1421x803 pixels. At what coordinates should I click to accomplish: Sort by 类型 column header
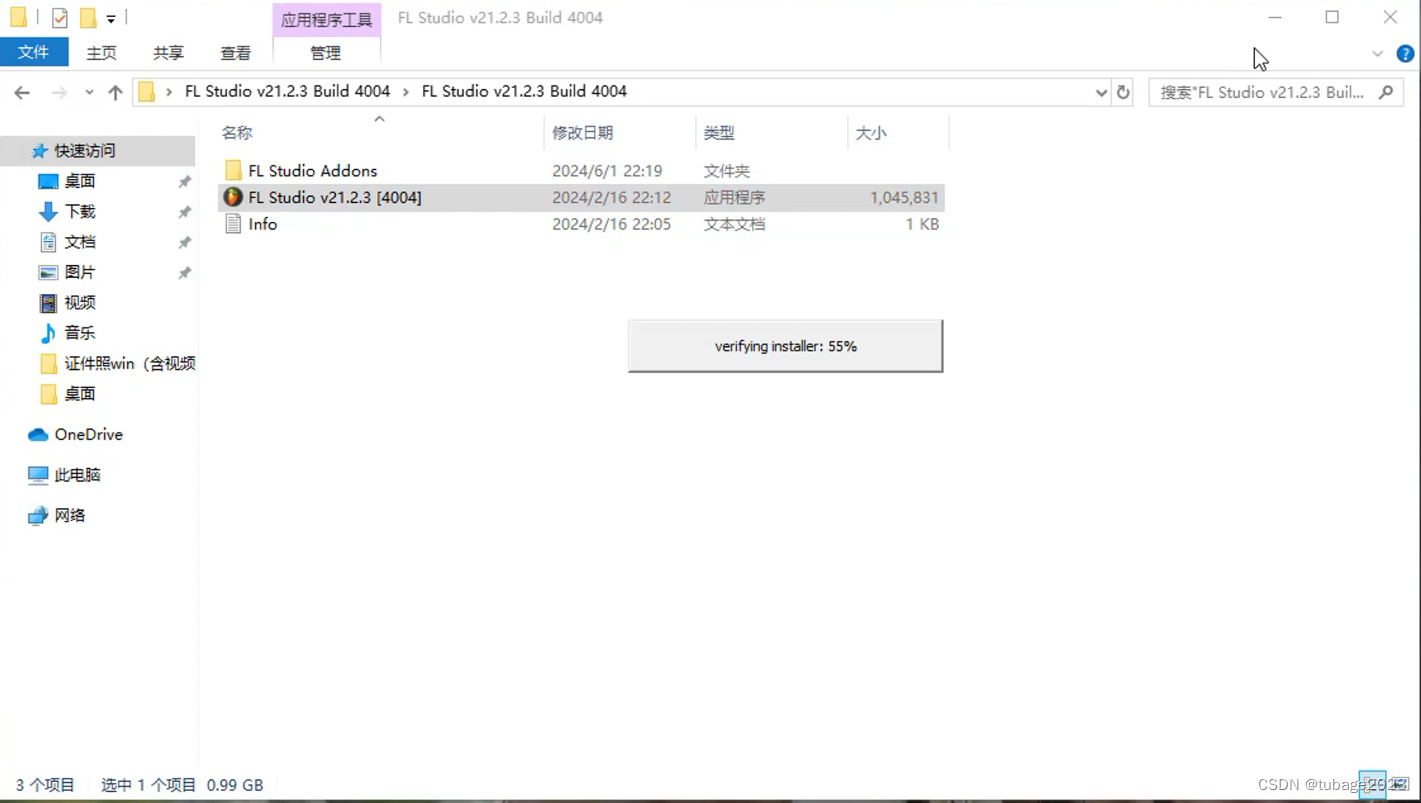[x=719, y=132]
